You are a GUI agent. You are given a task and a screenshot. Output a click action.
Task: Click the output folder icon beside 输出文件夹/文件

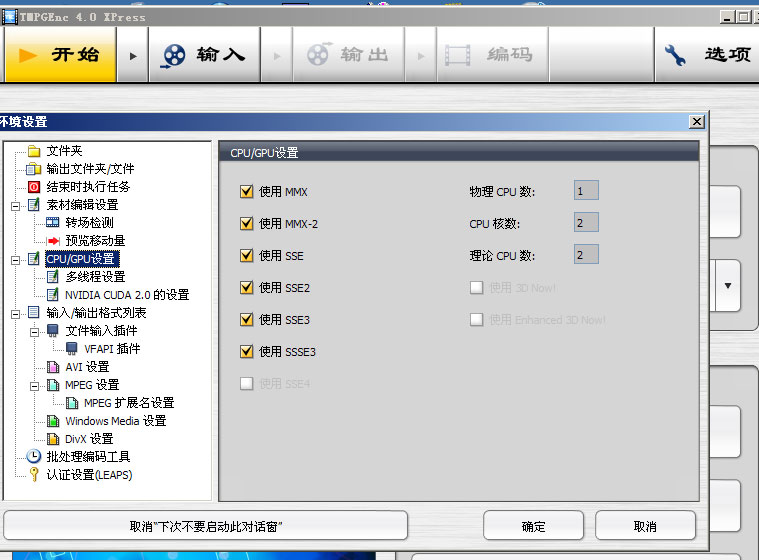tap(33, 169)
